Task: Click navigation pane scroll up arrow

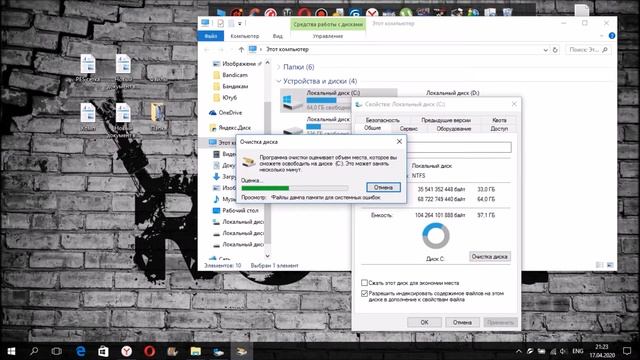Action: [267, 62]
